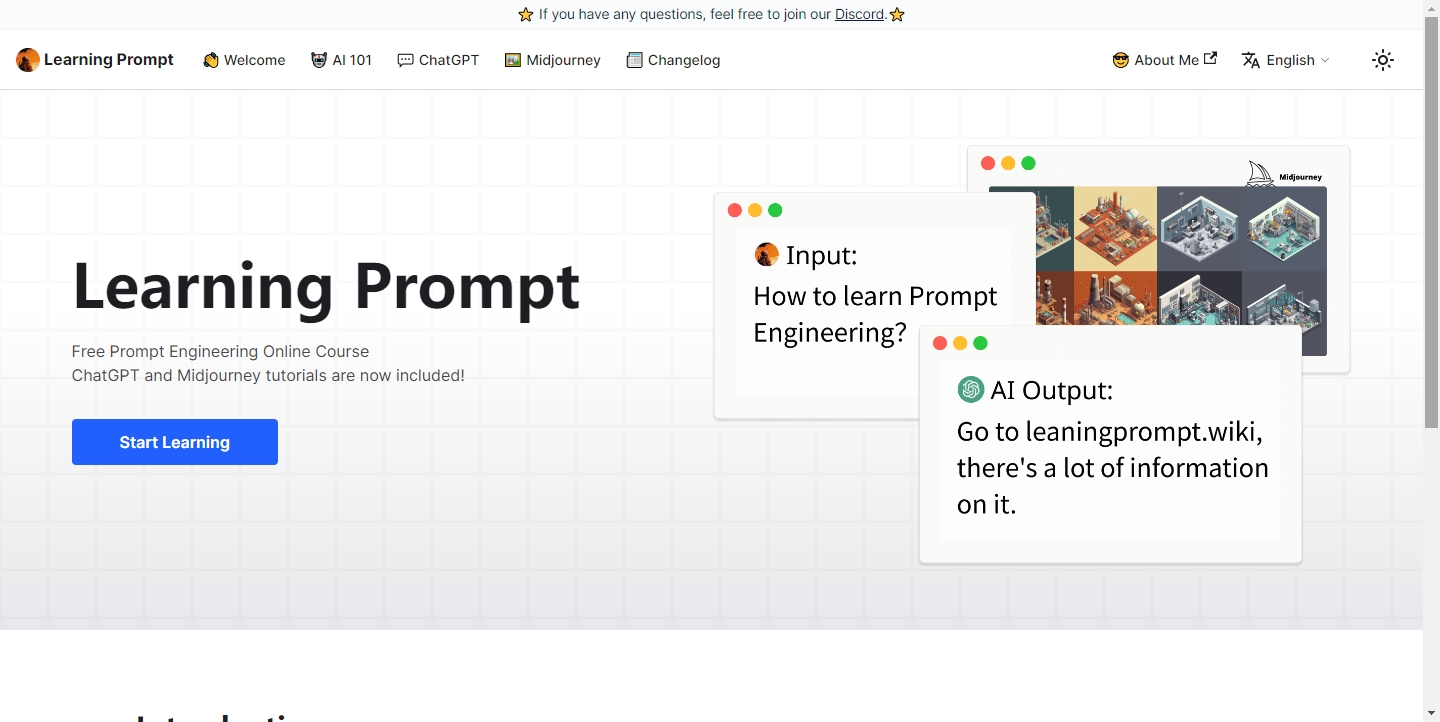
Task: Click the yellow dot on Input window
Action: pos(755,210)
